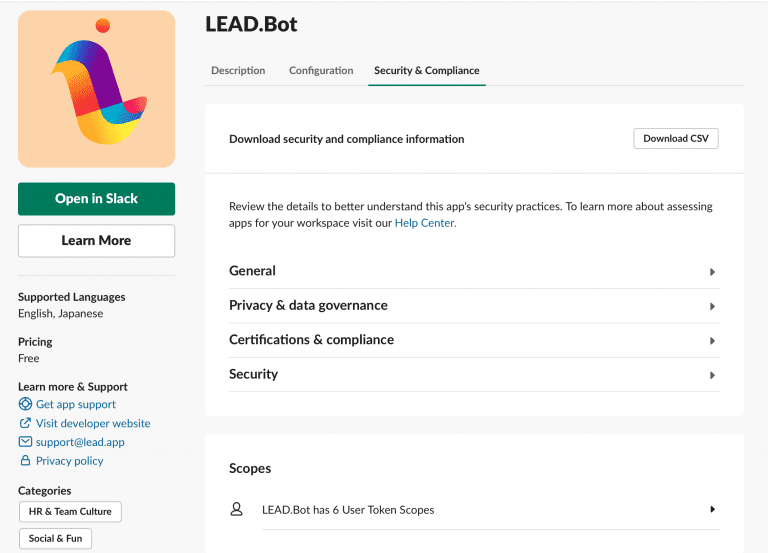Viewport: 768px width, 553px height.
Task: Select the HR & Team Culture category tag
Action: tap(70, 512)
